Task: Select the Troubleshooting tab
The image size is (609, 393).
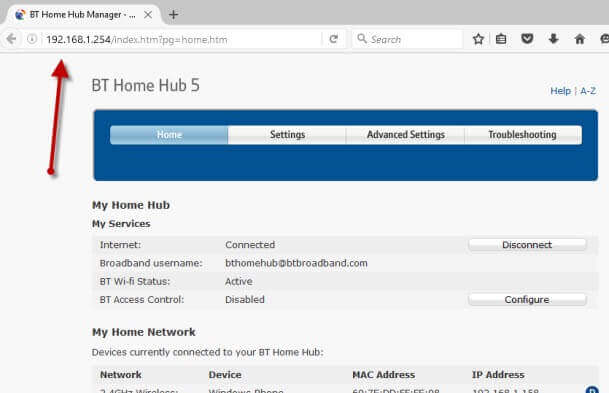Action: [x=523, y=135]
